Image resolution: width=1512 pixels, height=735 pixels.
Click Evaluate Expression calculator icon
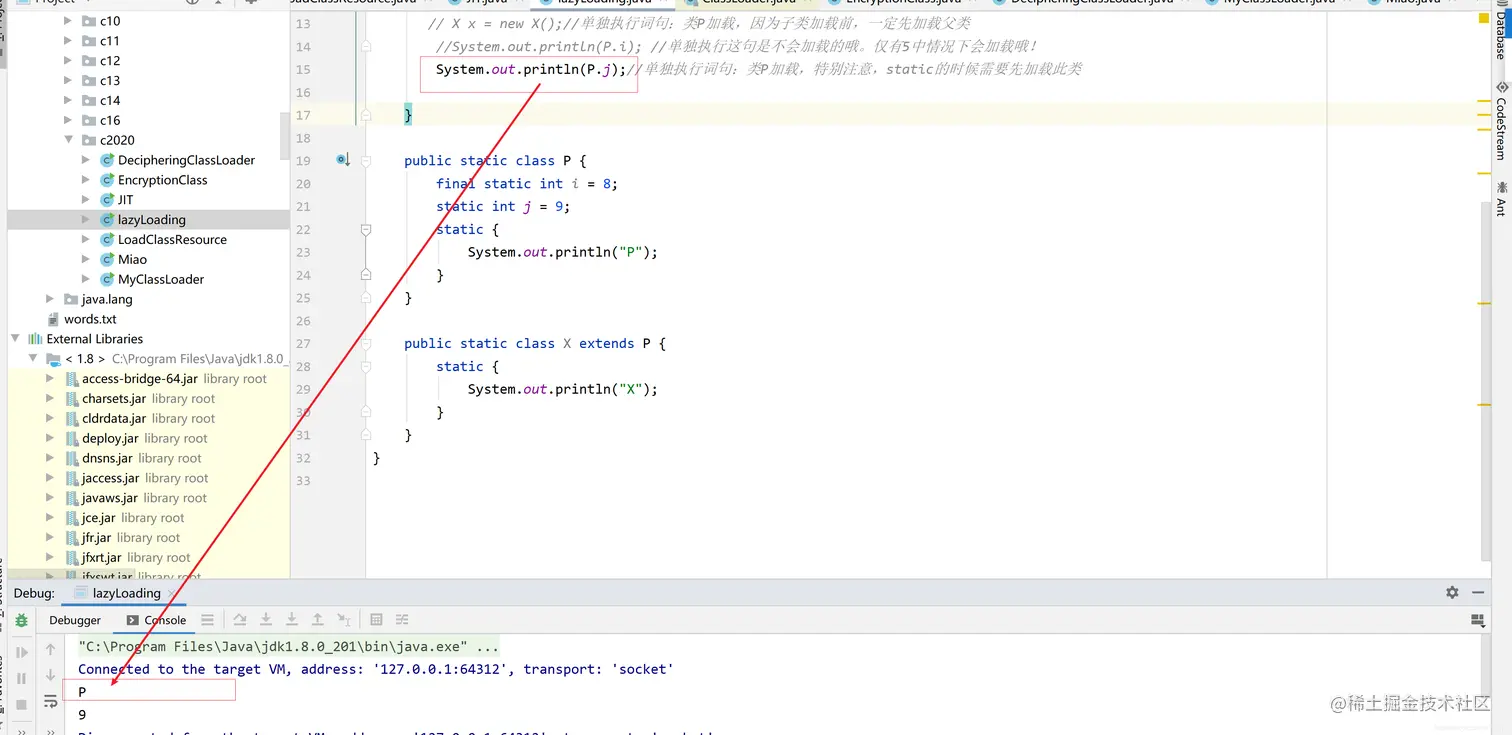pyautogui.click(x=376, y=620)
